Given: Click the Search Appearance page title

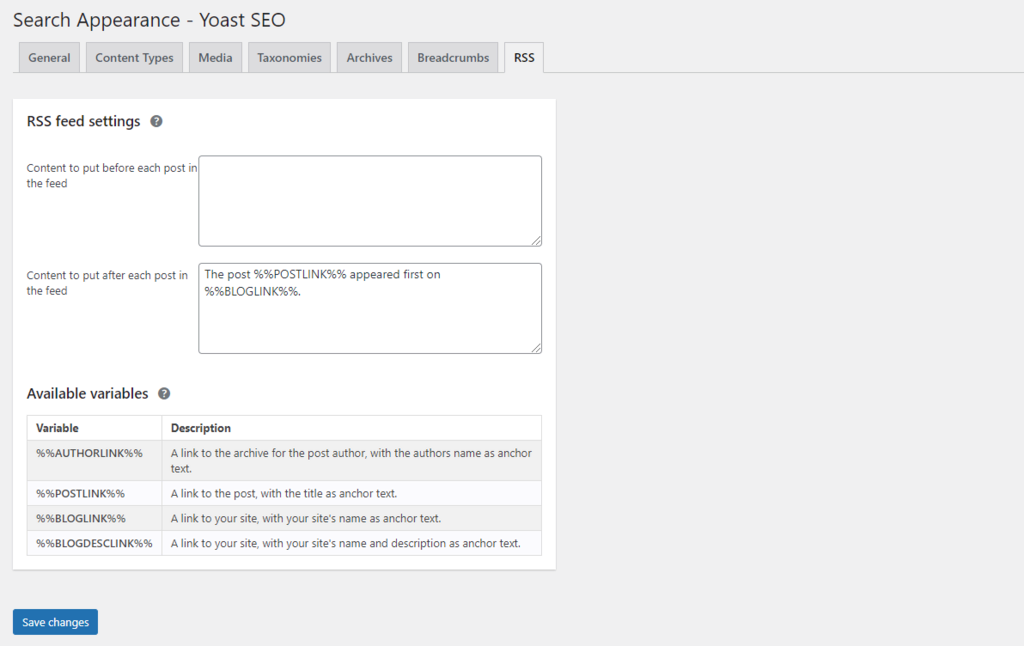Looking at the screenshot, I should 148,20.
